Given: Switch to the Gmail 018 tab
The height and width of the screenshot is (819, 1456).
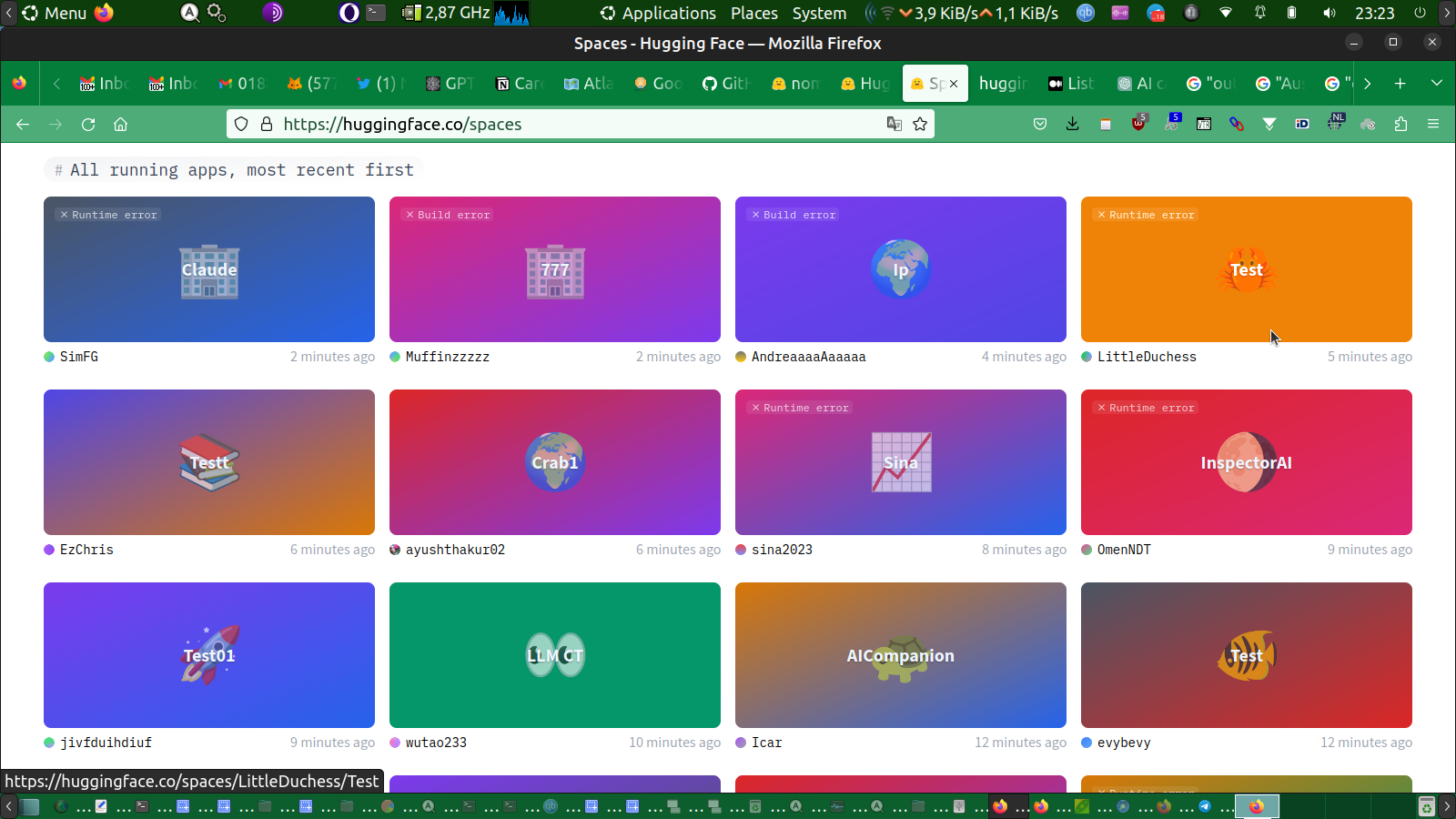Looking at the screenshot, I should point(242,84).
